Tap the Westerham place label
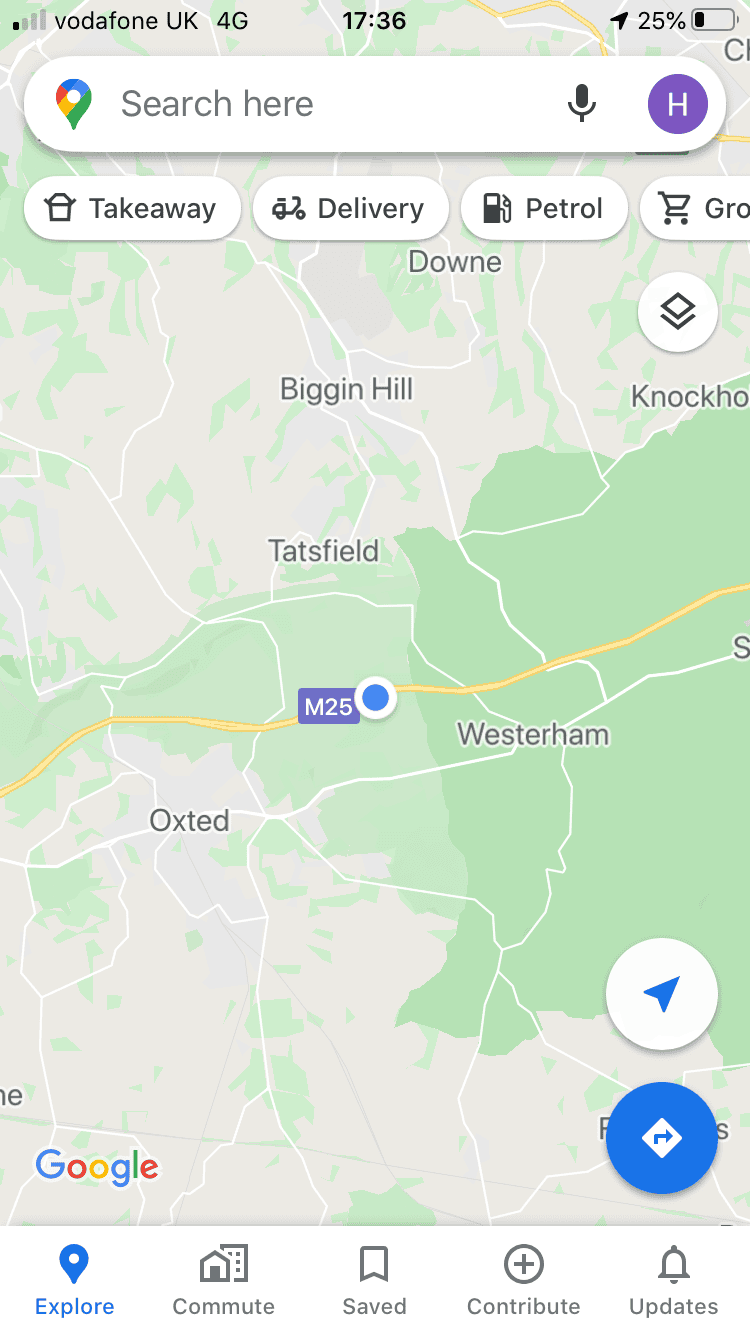The image size is (750, 1334). coord(533,734)
